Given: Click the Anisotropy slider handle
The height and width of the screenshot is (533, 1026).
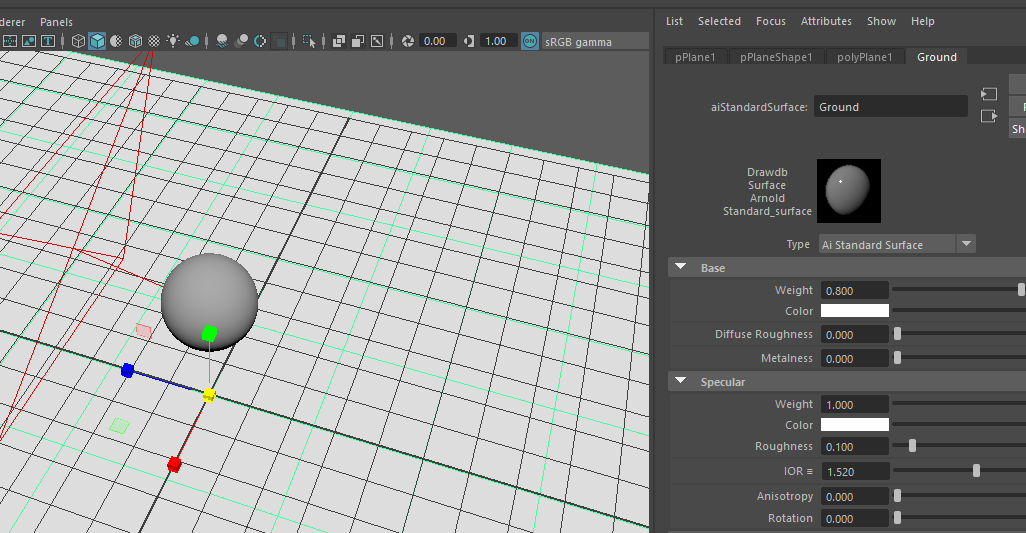Looking at the screenshot, I should click(x=898, y=496).
